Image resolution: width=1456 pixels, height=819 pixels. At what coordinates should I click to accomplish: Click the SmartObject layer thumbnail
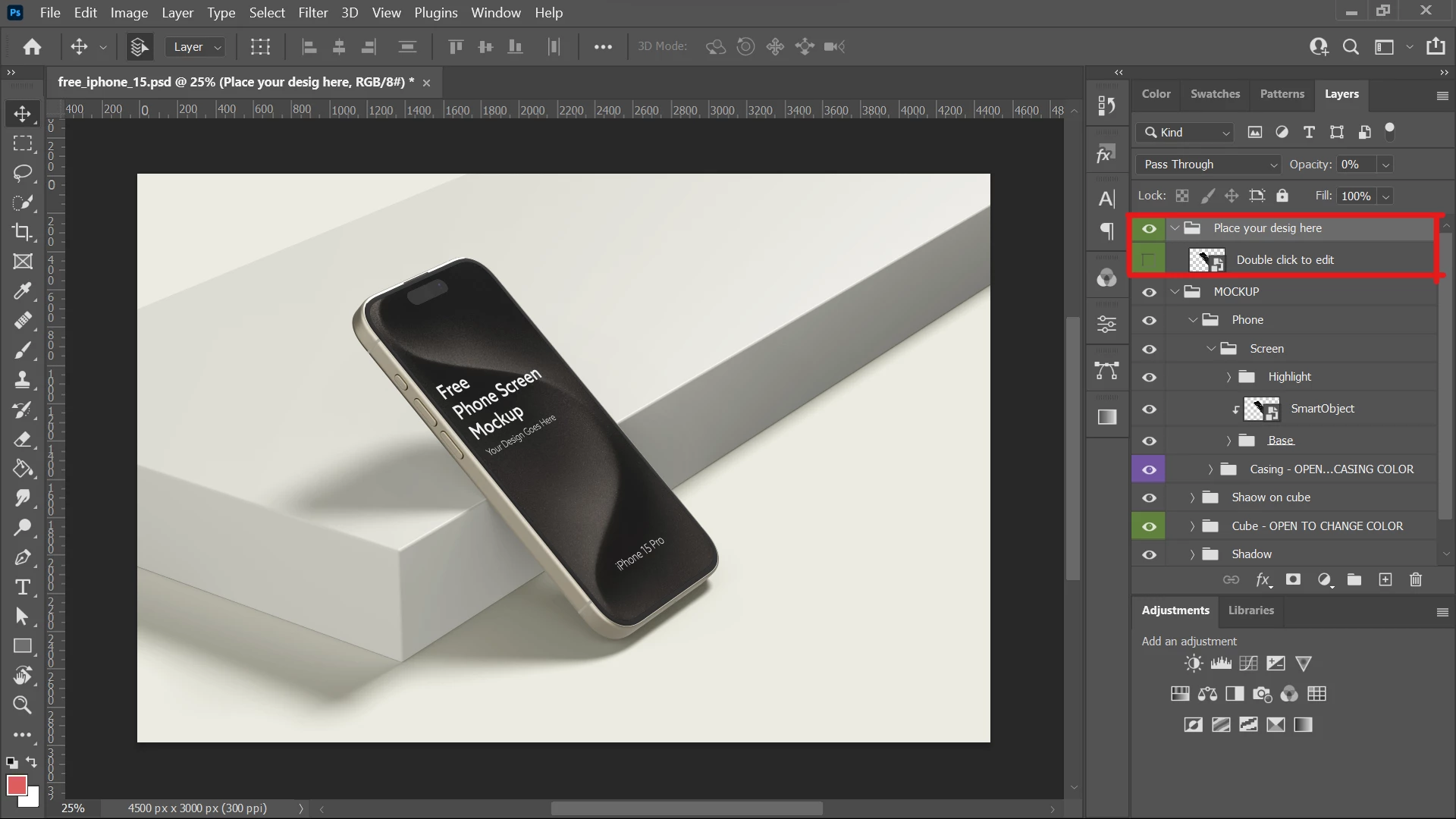coord(1262,409)
